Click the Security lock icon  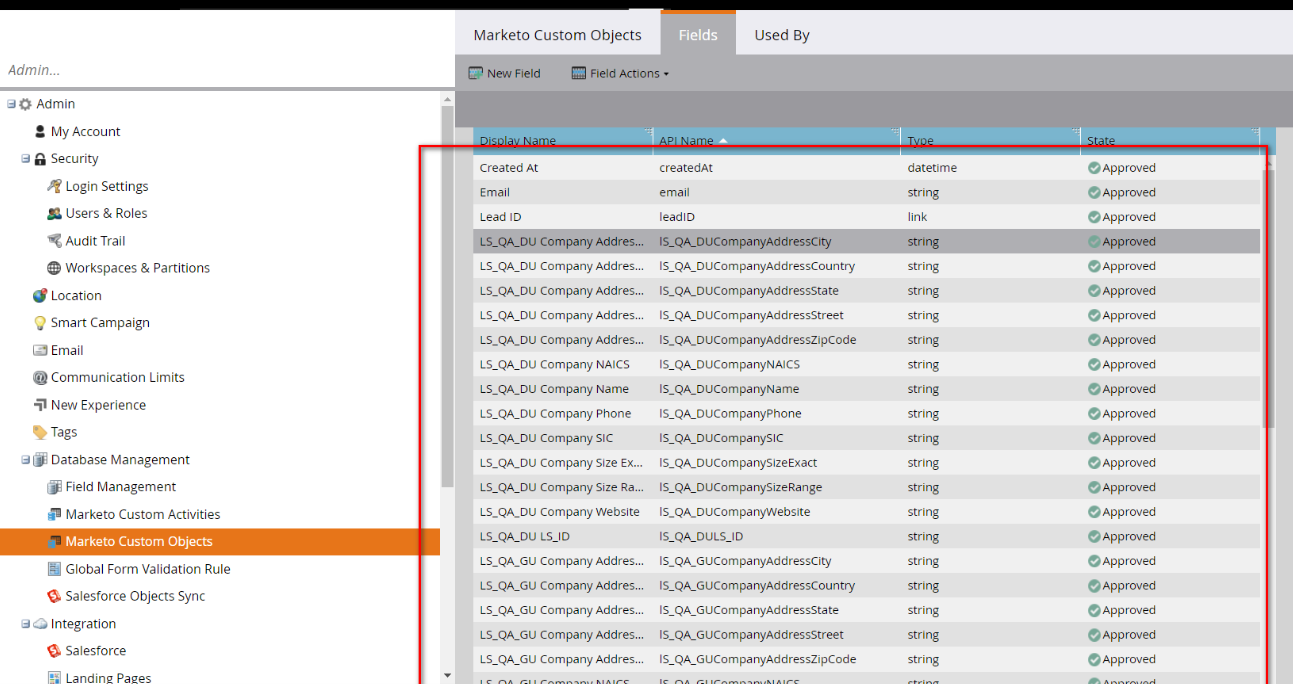[40, 159]
